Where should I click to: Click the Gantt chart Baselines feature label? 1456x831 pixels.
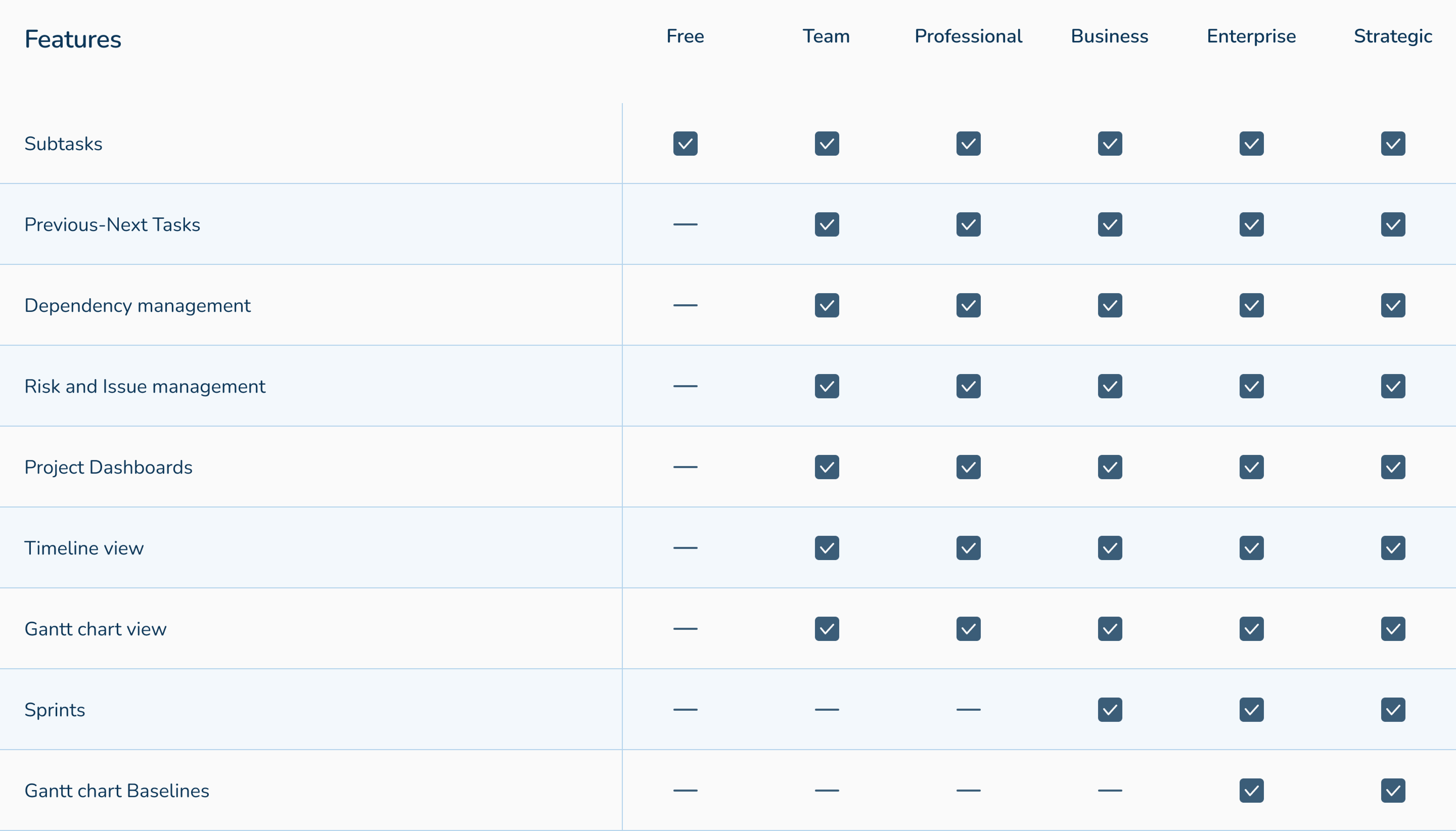coord(117,791)
